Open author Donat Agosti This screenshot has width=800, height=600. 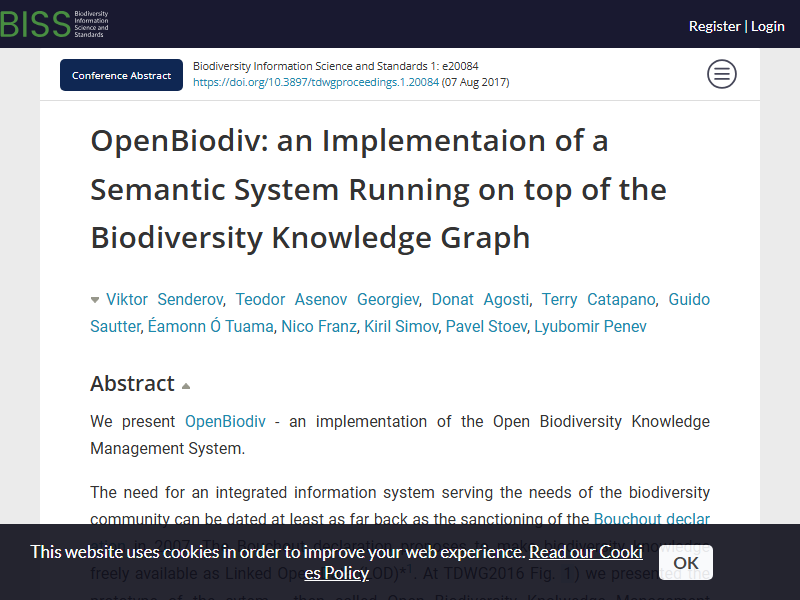click(480, 299)
